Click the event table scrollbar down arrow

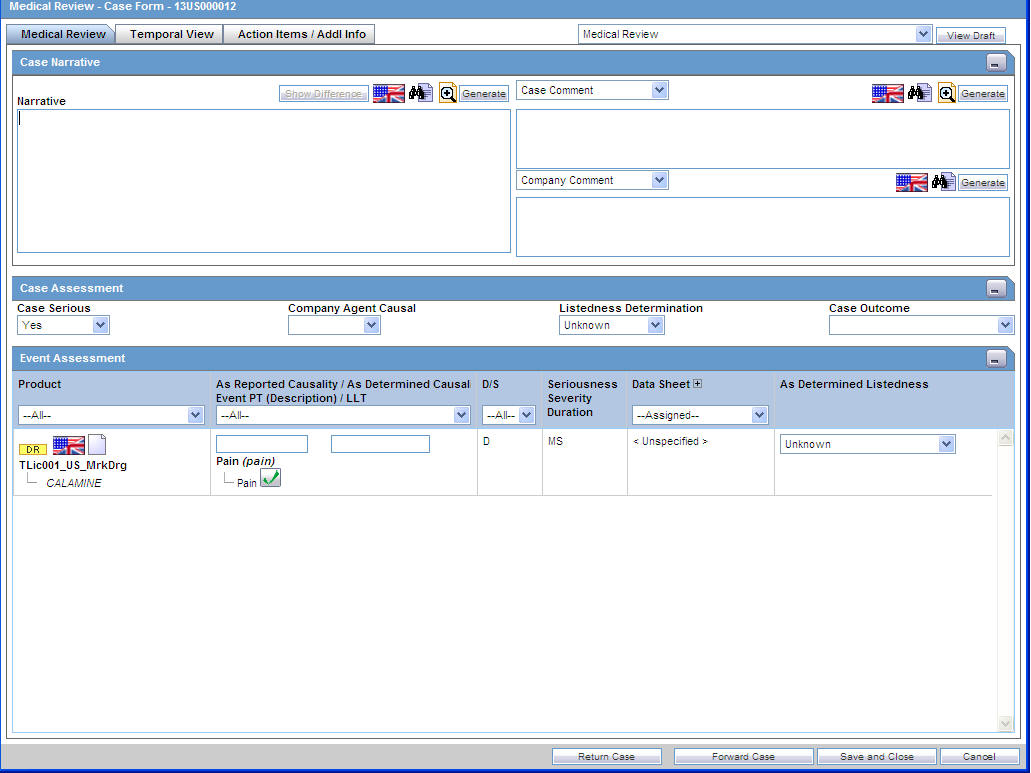[x=1005, y=723]
